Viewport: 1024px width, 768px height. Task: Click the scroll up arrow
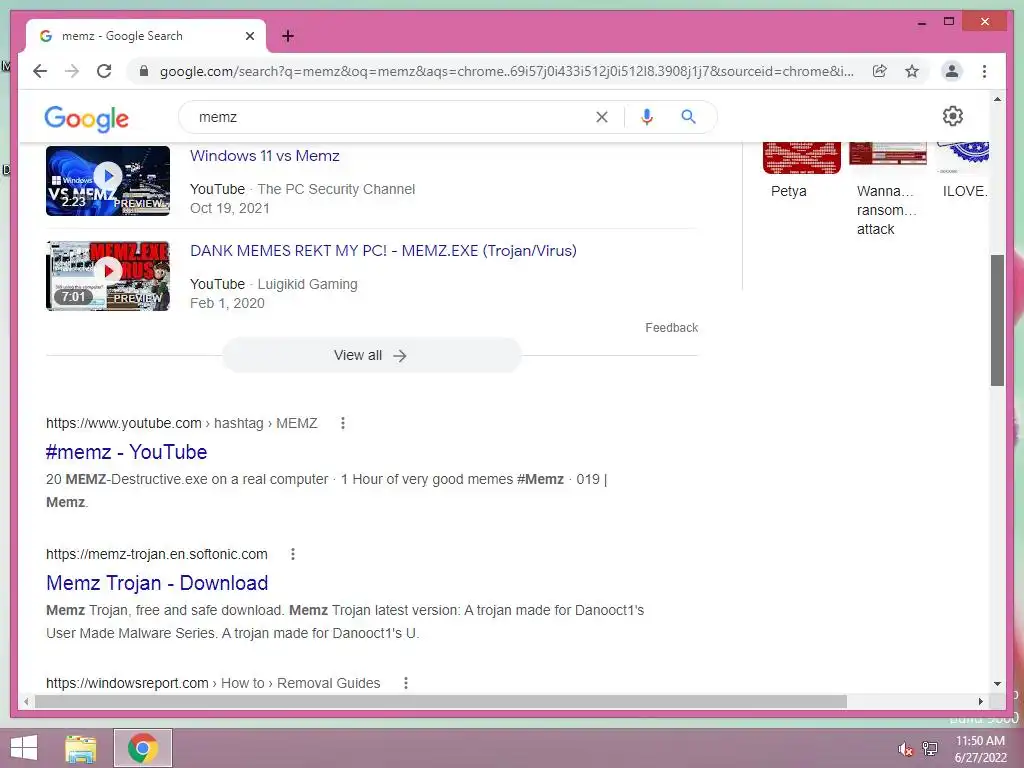(x=997, y=99)
